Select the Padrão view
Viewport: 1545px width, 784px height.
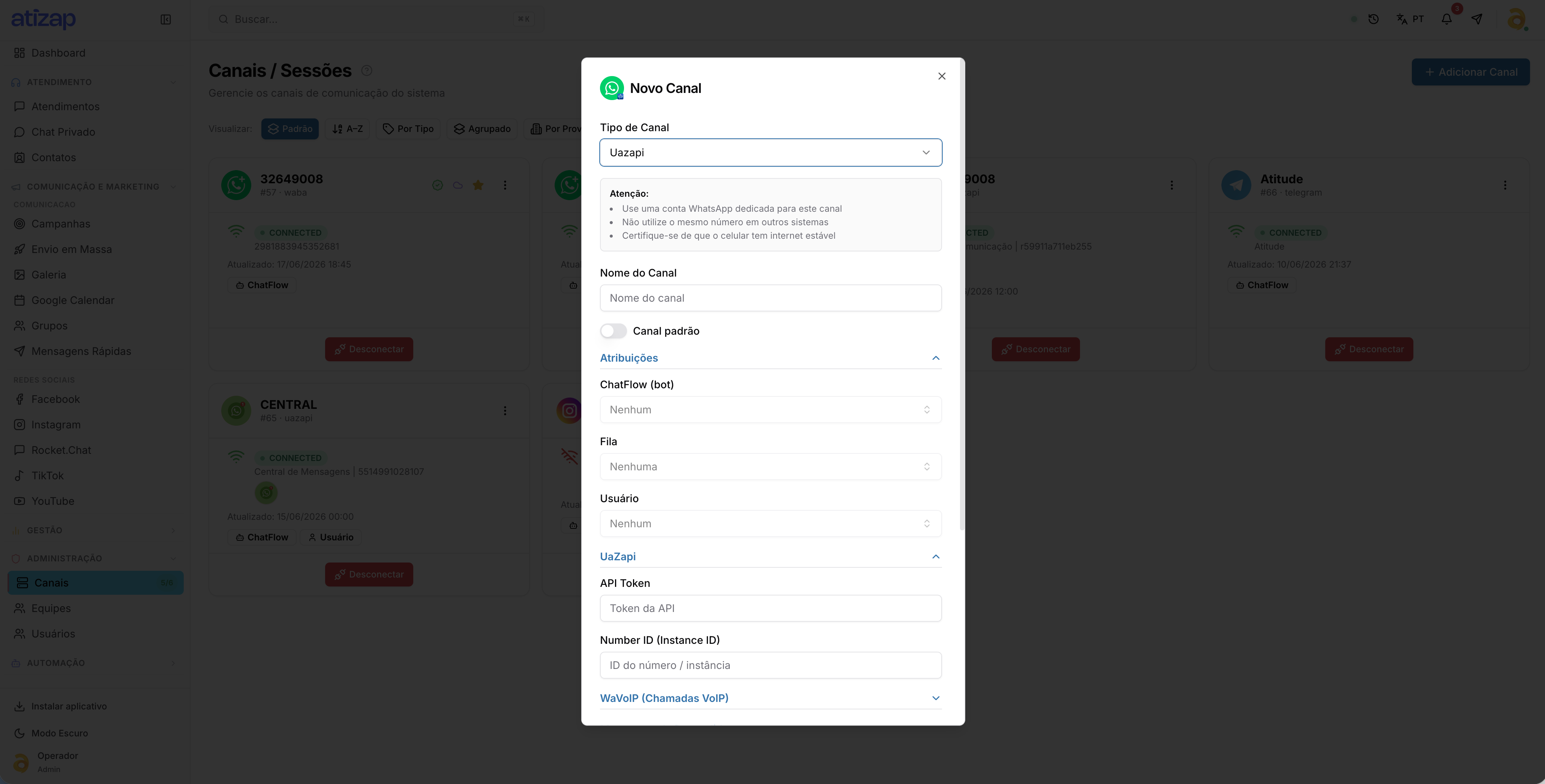(289, 129)
